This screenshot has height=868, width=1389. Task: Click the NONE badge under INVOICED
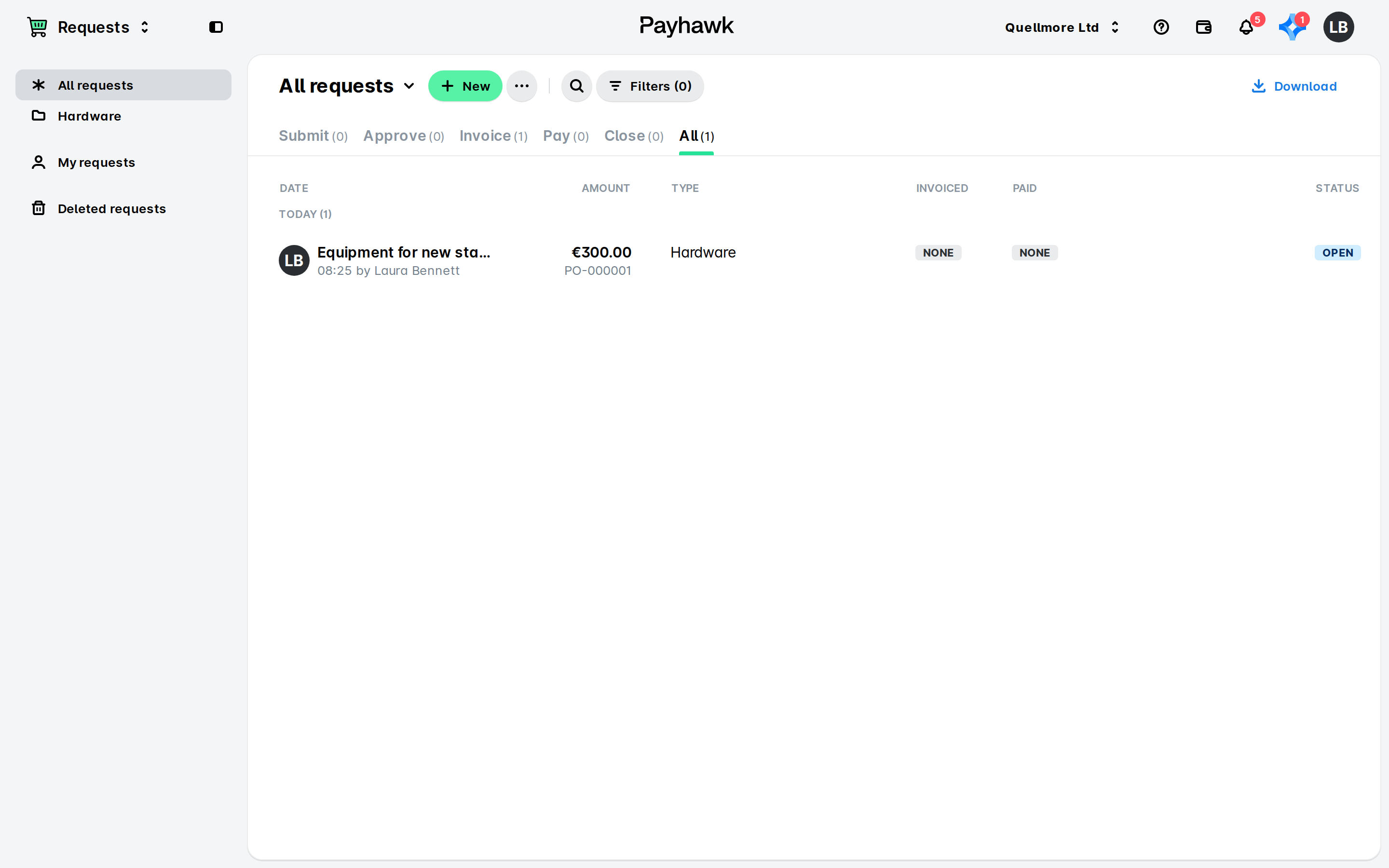tap(938, 253)
